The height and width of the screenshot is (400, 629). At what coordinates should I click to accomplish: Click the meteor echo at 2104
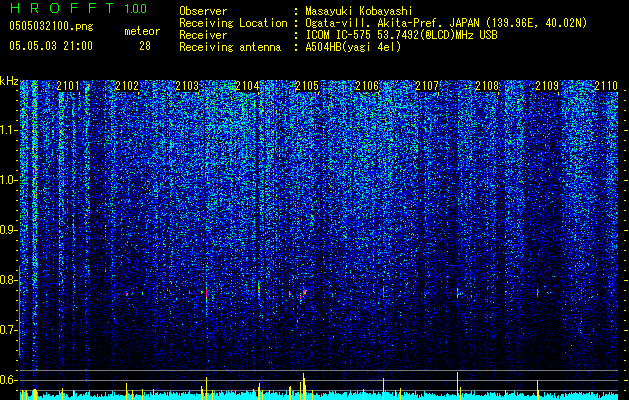point(259,289)
